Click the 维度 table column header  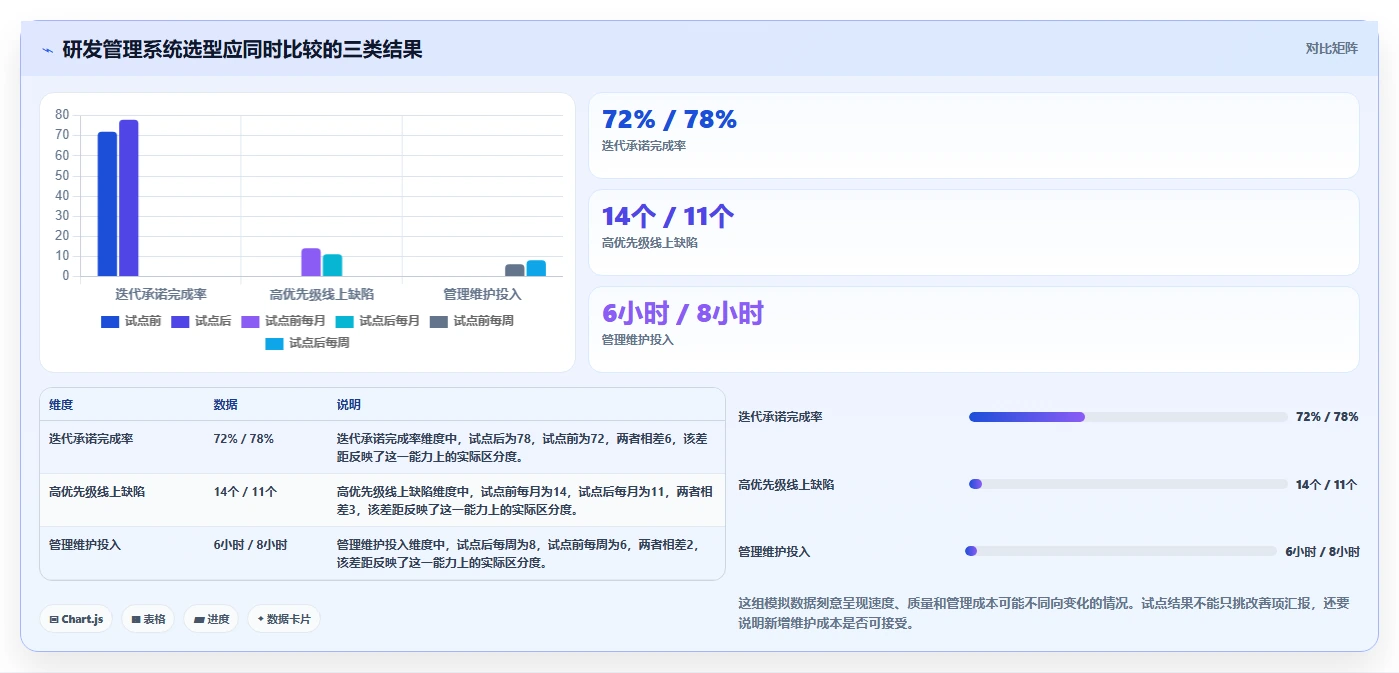point(61,405)
